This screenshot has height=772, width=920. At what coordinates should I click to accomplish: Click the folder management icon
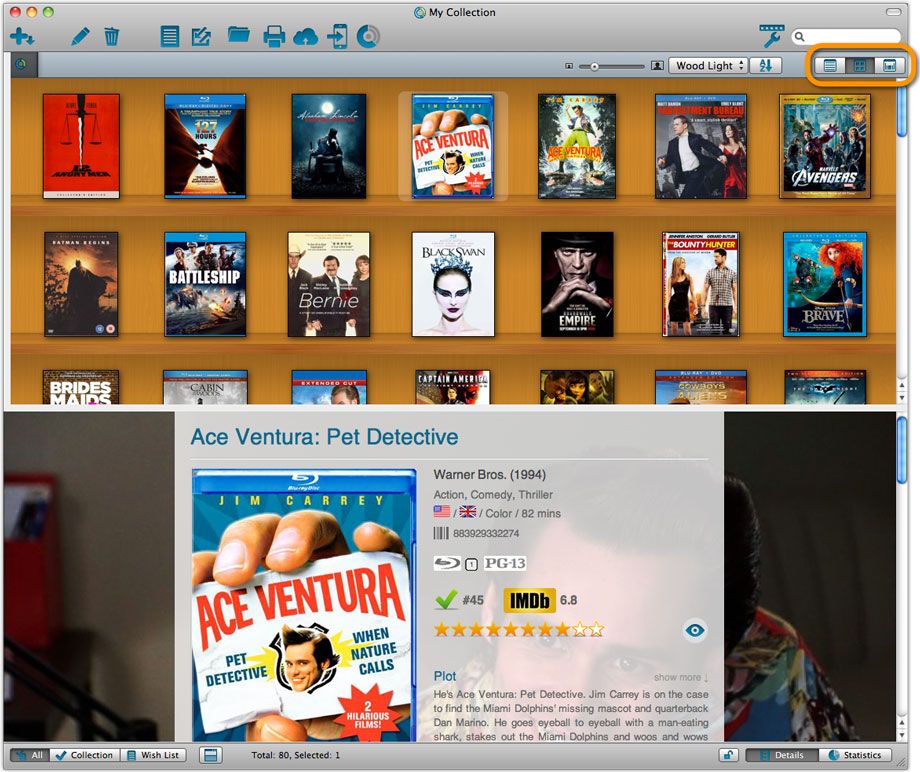[236, 36]
